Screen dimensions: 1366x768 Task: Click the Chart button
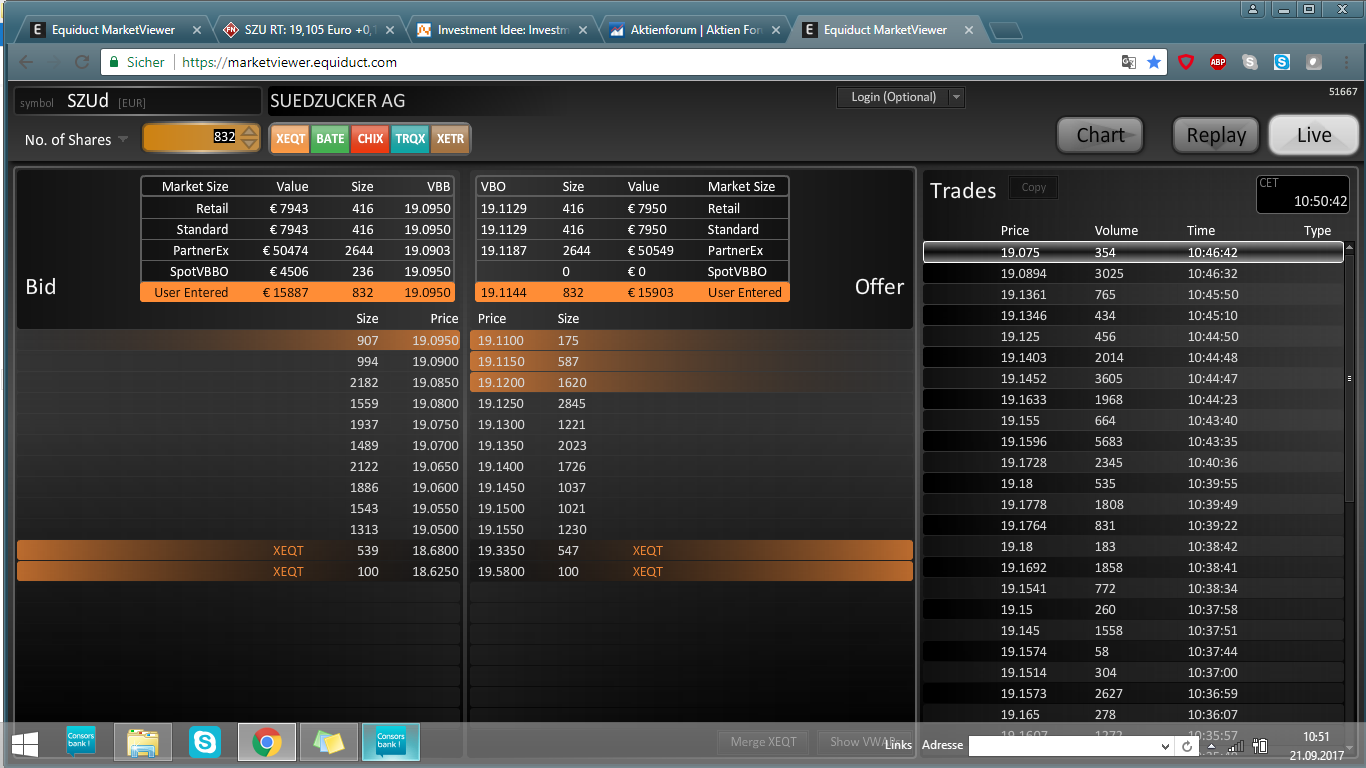1100,135
